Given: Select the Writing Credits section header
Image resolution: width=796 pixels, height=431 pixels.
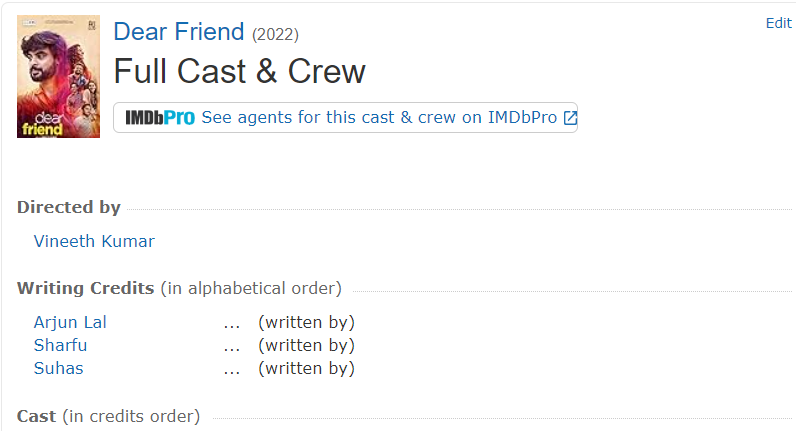Looking at the screenshot, I should (x=85, y=288).
